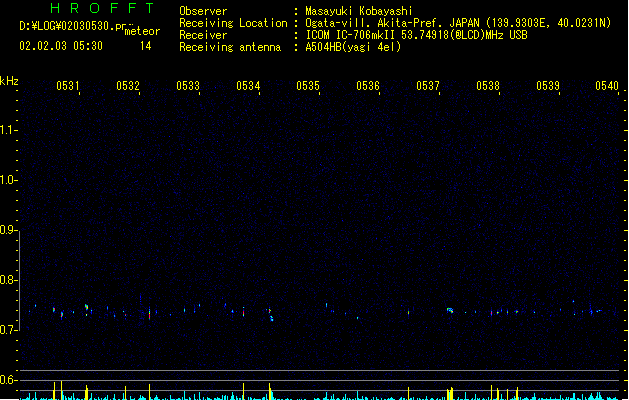629x400 pixels.
Task: Click time axis marker 0532
Action: [128, 86]
